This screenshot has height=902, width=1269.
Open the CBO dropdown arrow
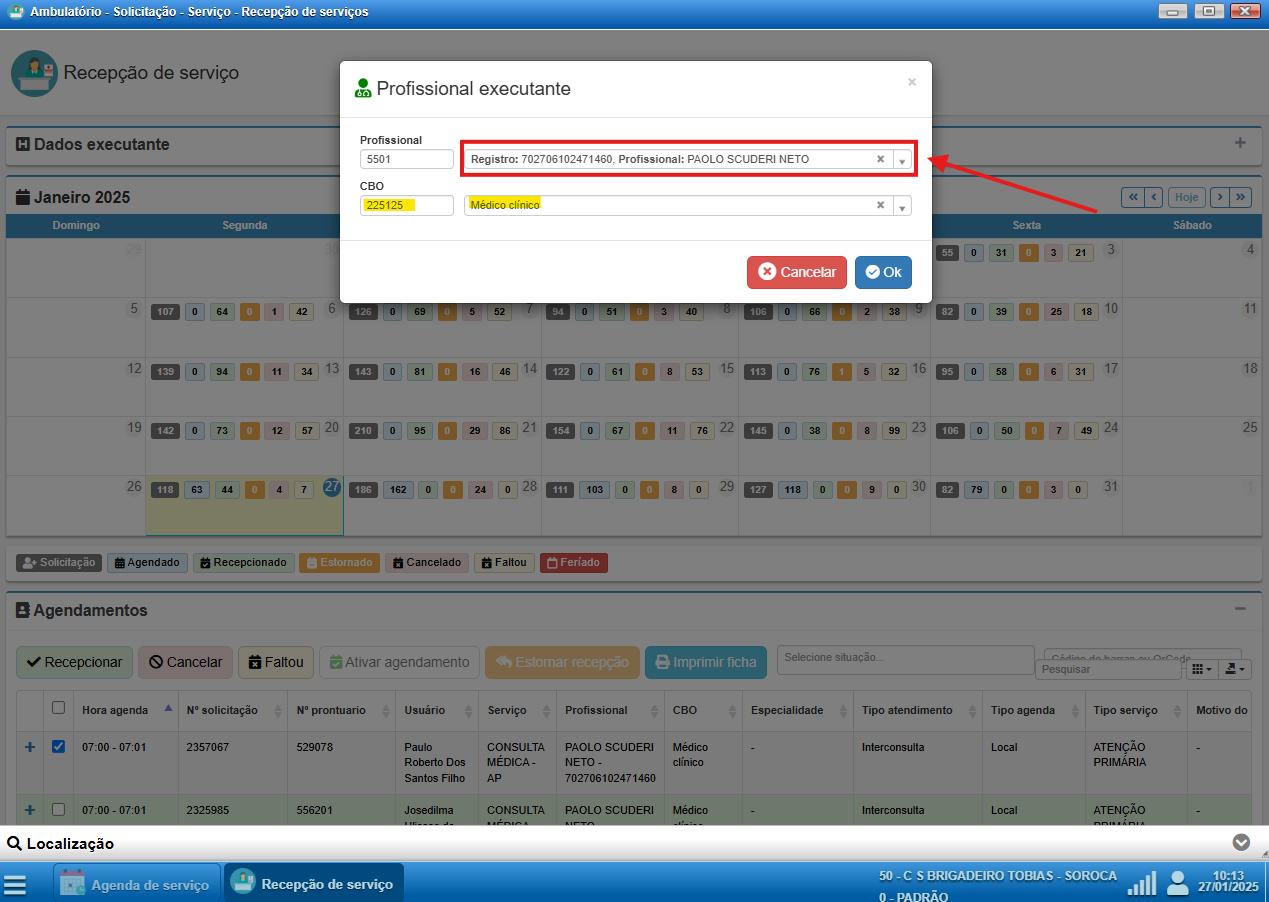click(x=901, y=206)
